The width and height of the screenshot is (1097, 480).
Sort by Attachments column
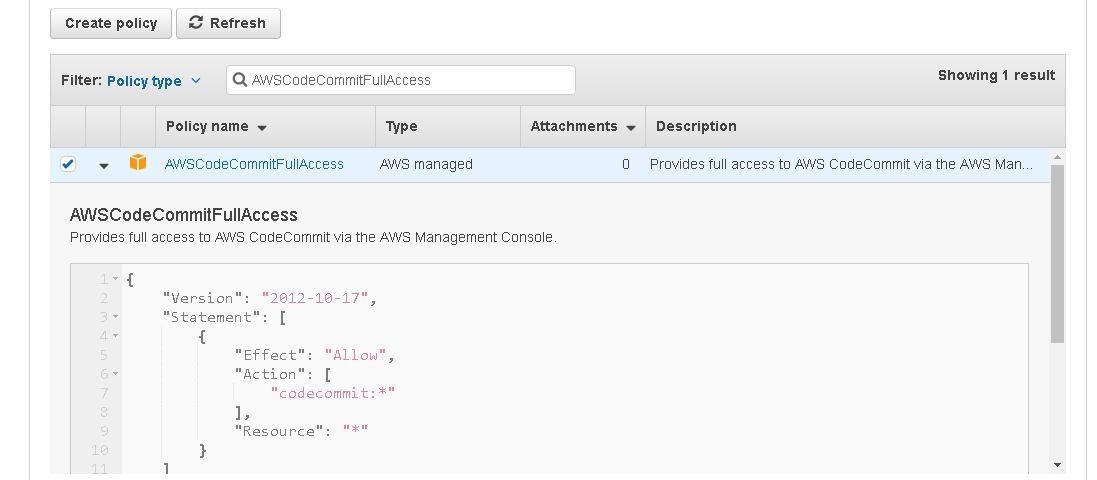pos(583,127)
